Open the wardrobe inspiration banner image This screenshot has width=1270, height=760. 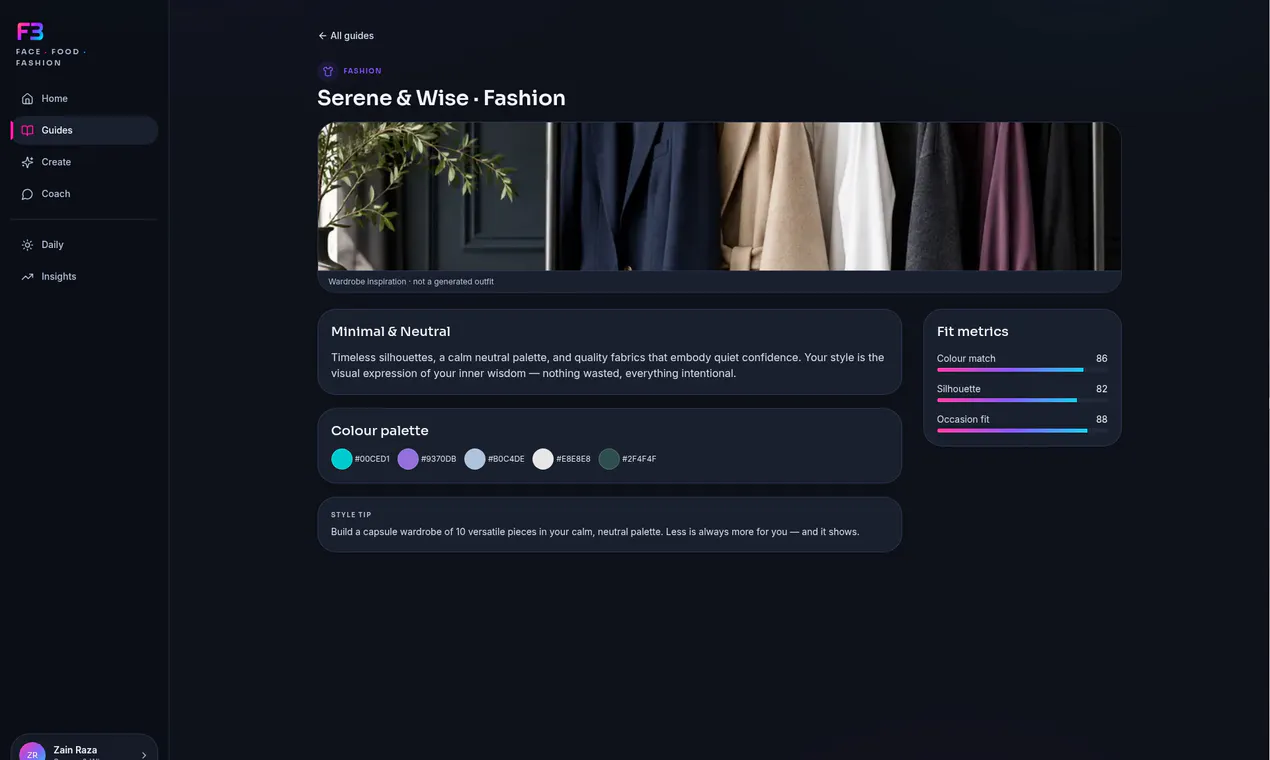point(719,196)
